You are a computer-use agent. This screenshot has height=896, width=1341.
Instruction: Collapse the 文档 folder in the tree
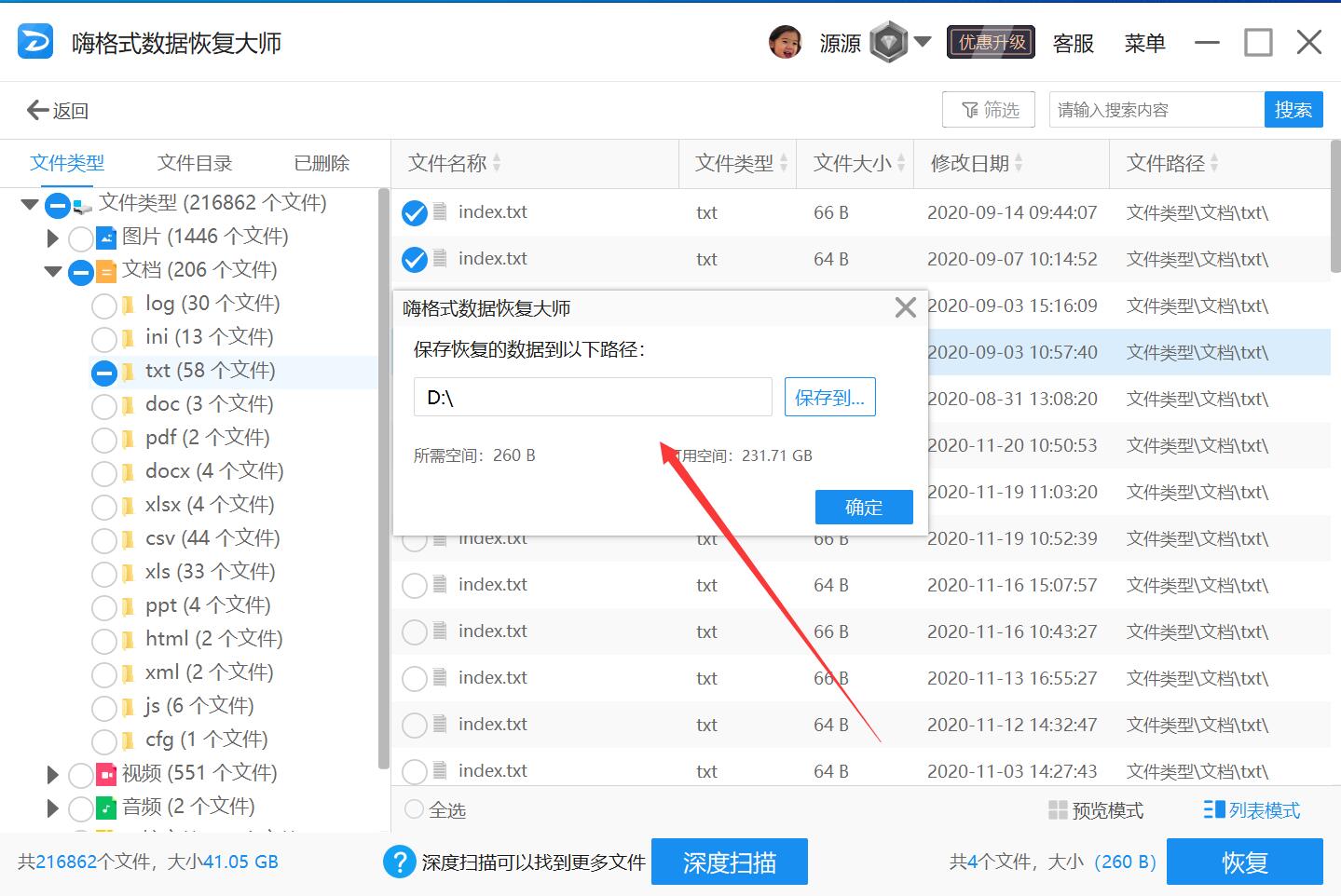pos(52,271)
